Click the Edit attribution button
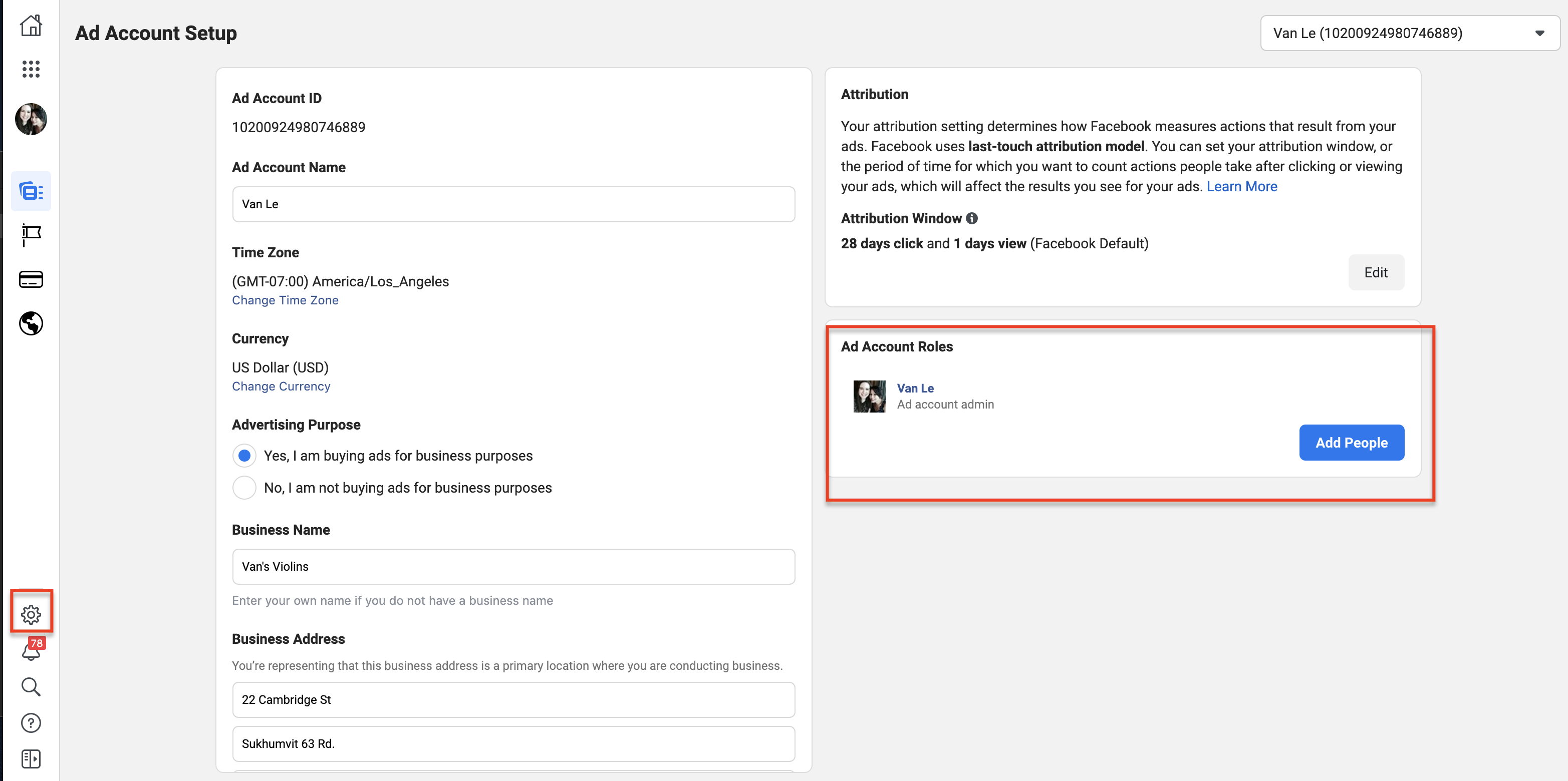1568x781 pixels. click(1376, 272)
